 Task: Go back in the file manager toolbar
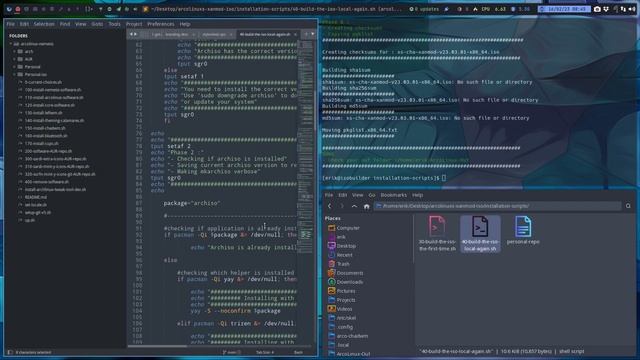coord(330,206)
